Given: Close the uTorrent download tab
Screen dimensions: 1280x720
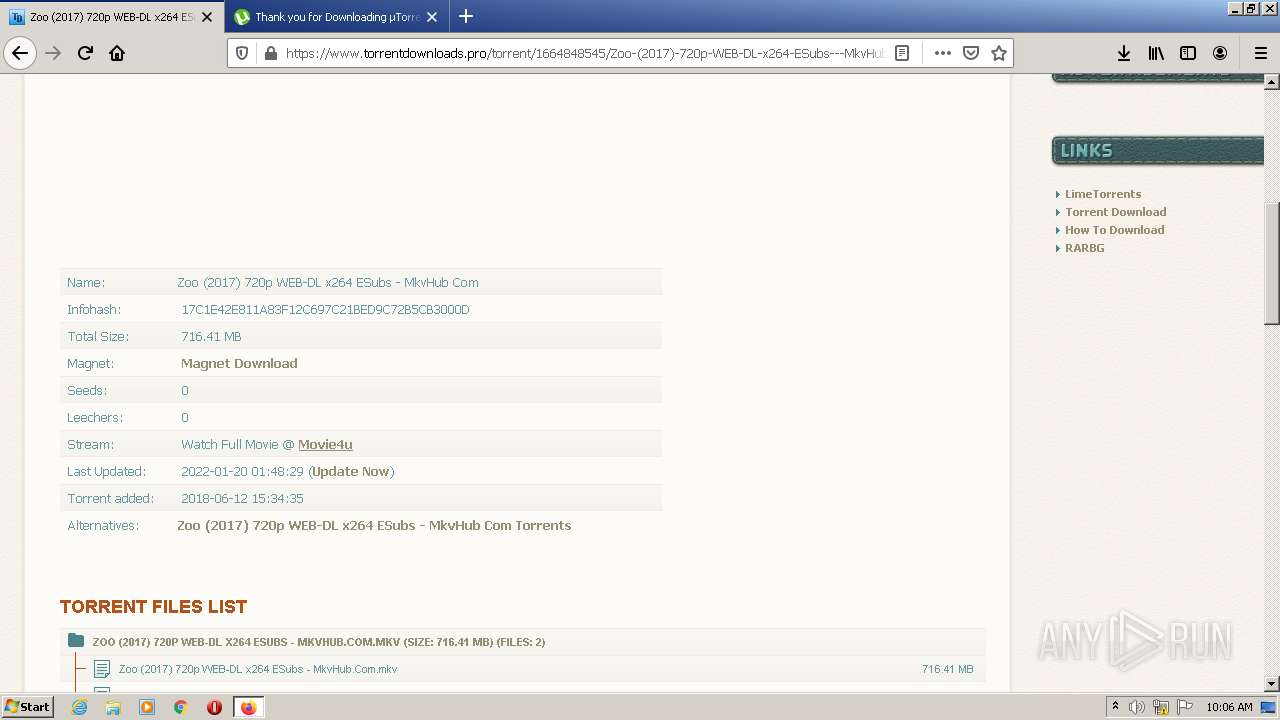Looking at the screenshot, I should [432, 17].
